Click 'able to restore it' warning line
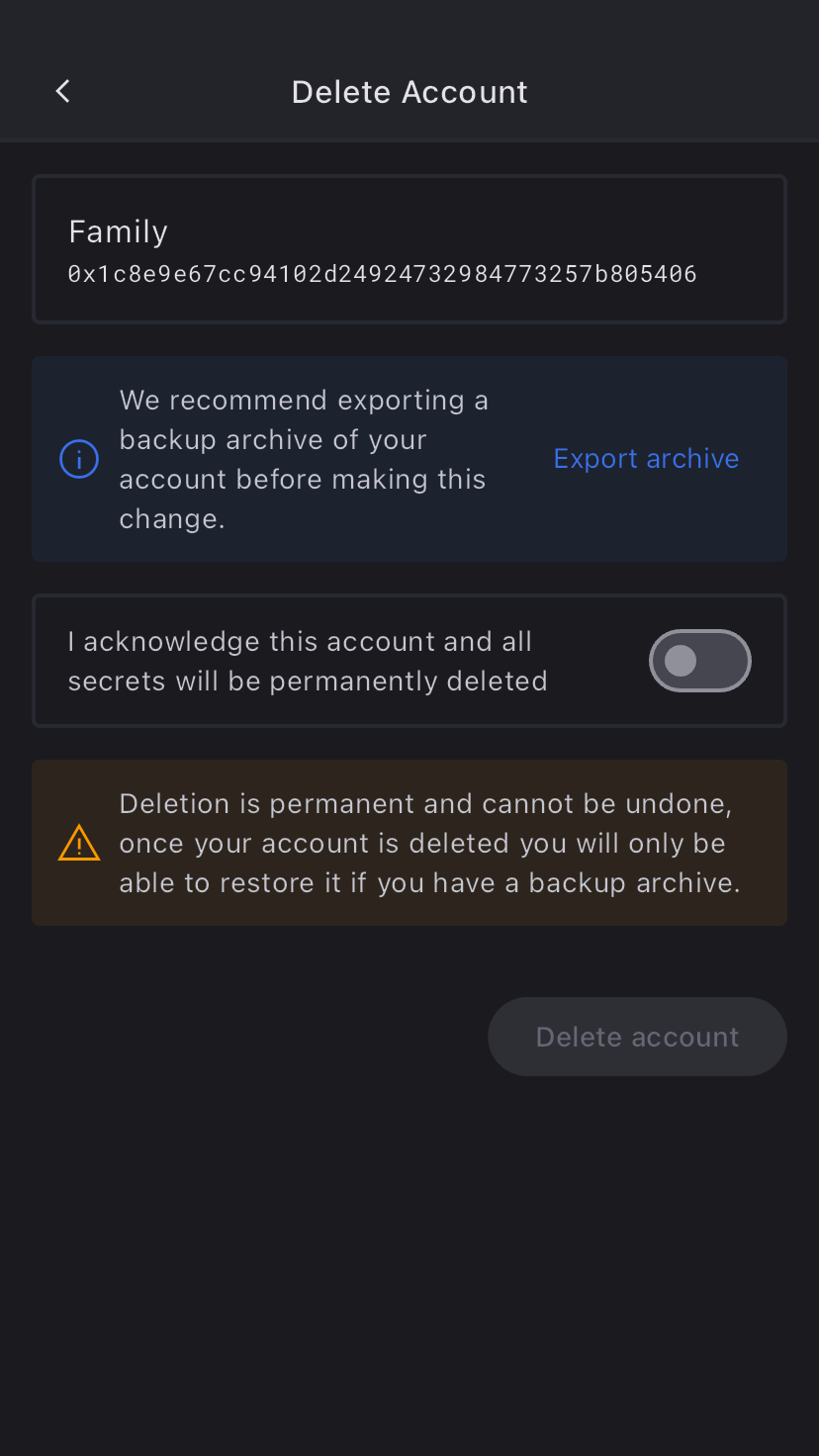Viewport: 819px width, 1456px height. click(429, 883)
